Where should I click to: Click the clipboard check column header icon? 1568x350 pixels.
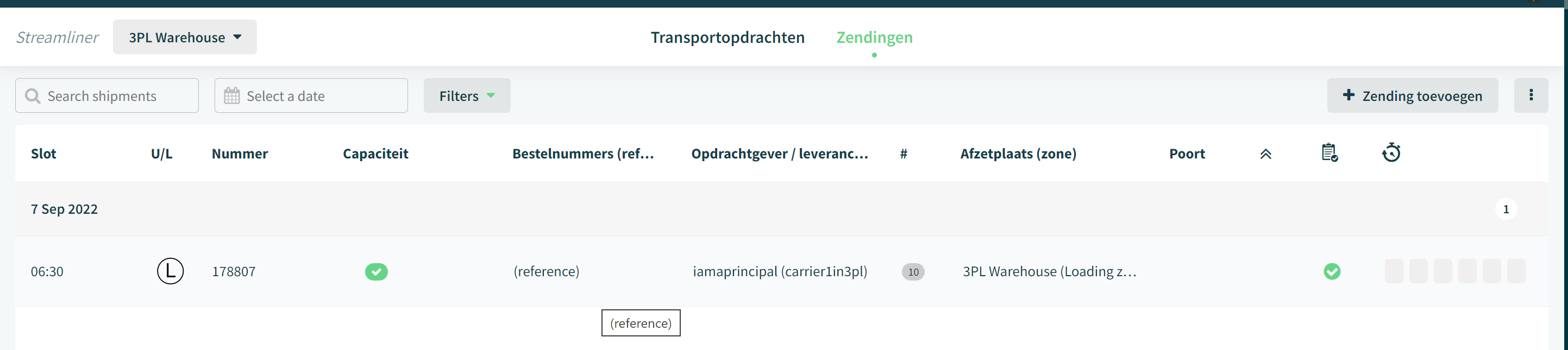pos(1329,152)
